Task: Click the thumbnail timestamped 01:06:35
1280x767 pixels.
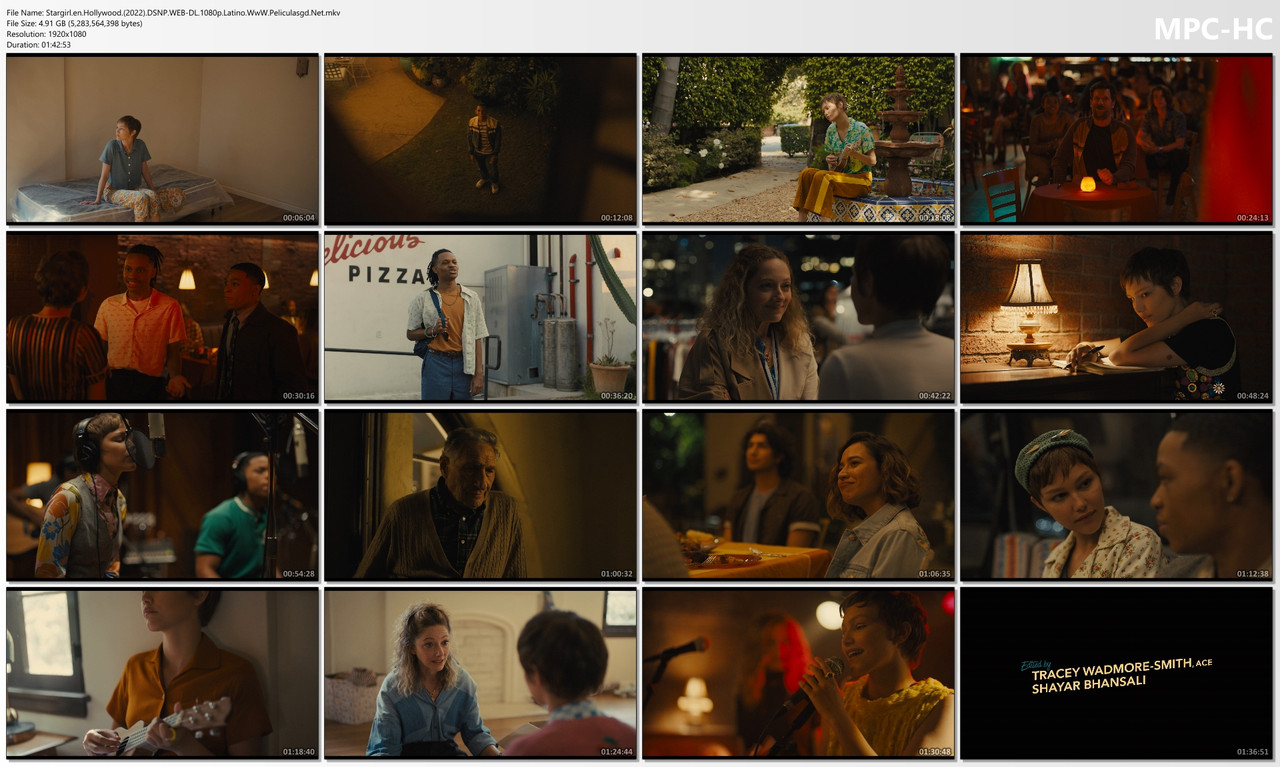Action: pyautogui.click(x=798, y=496)
